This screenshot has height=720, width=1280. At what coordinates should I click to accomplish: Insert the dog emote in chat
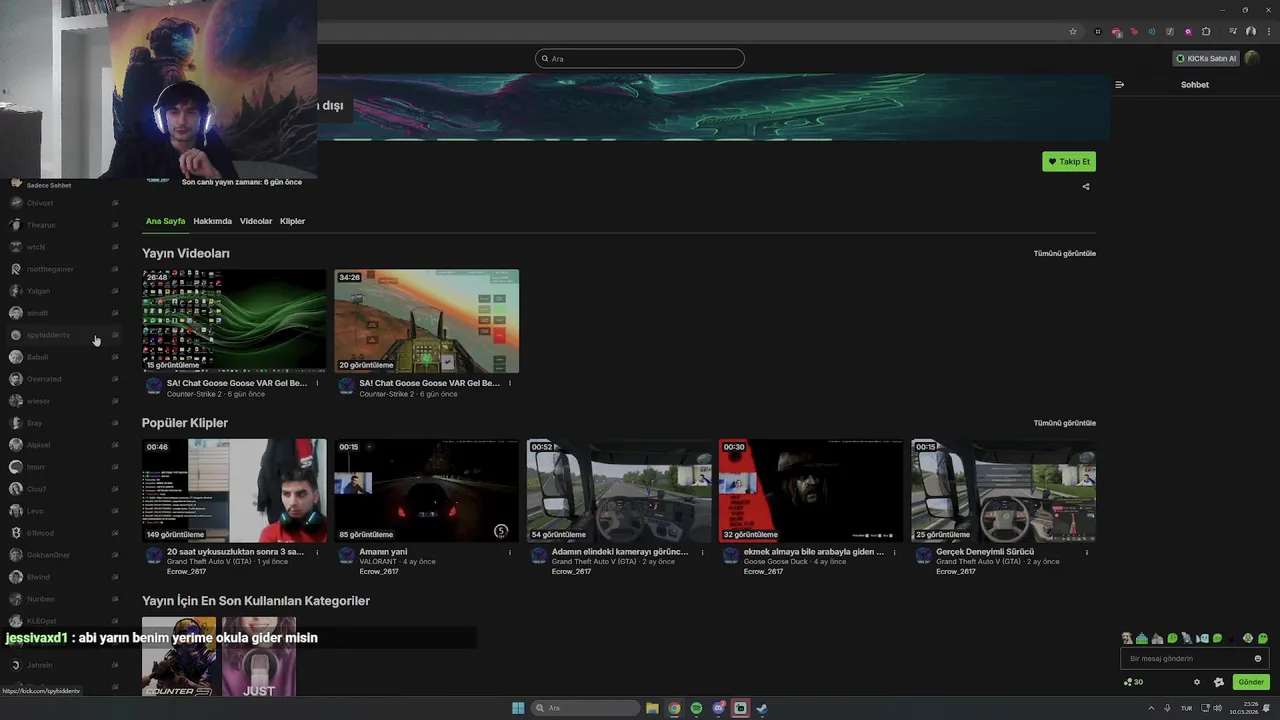(x=1127, y=638)
